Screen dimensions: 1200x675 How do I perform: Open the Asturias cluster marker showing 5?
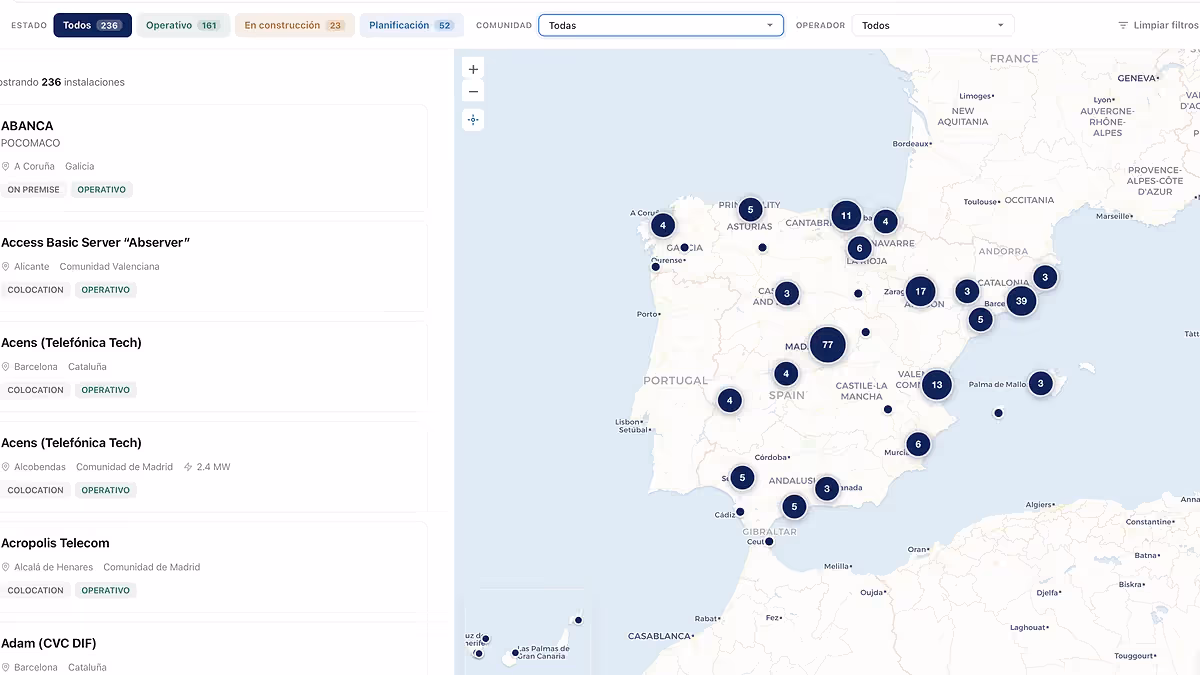click(750, 210)
